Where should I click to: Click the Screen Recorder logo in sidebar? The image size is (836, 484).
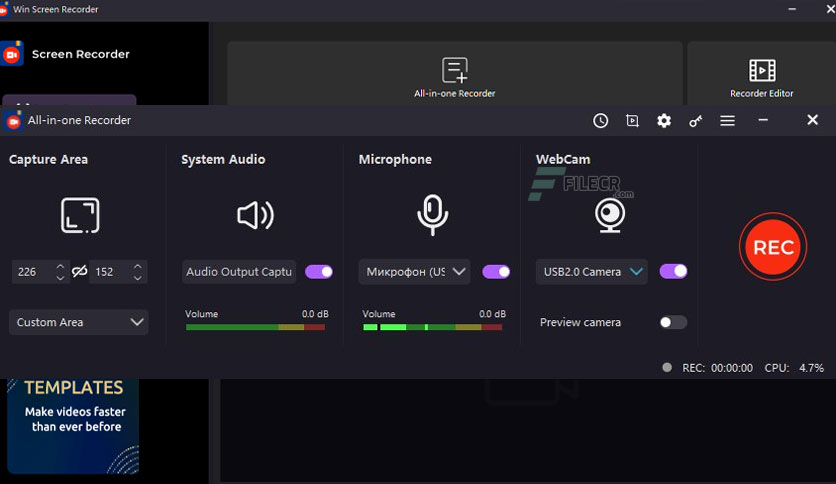click(12, 53)
